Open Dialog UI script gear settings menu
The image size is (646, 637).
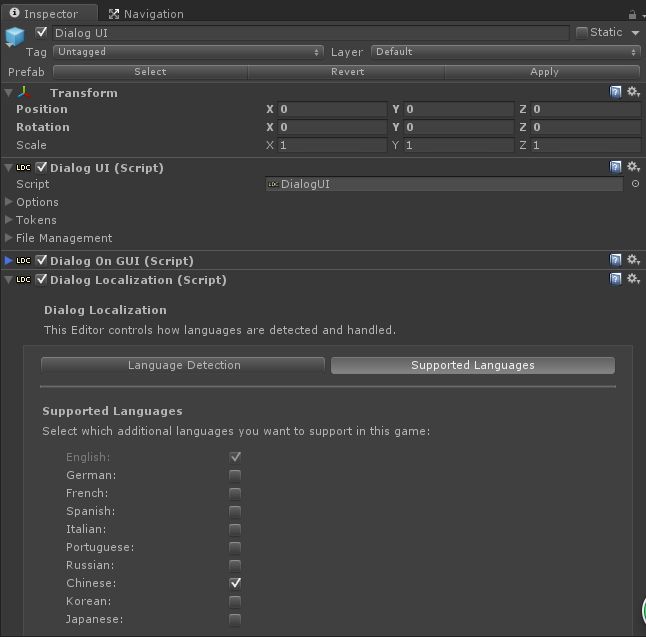click(x=633, y=167)
